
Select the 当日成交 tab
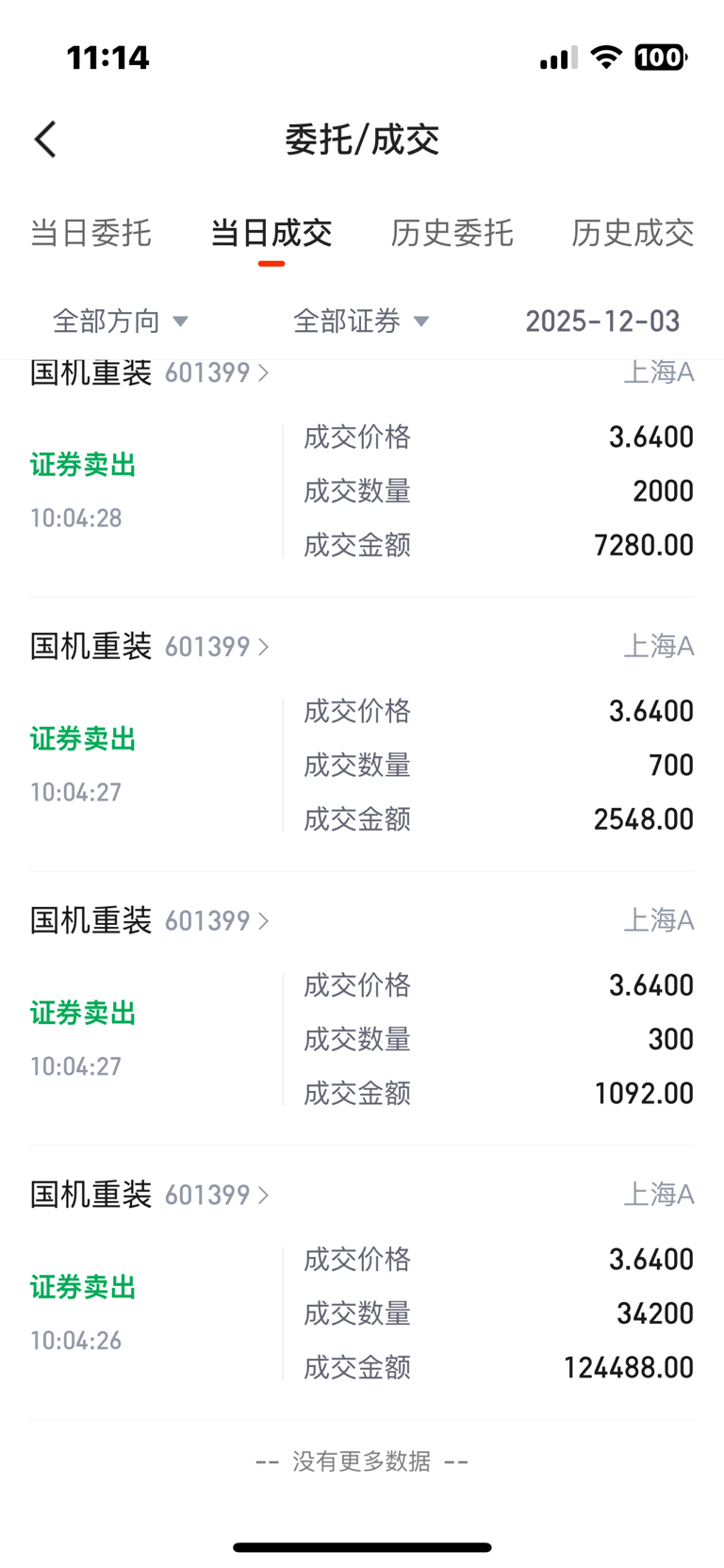(x=271, y=233)
